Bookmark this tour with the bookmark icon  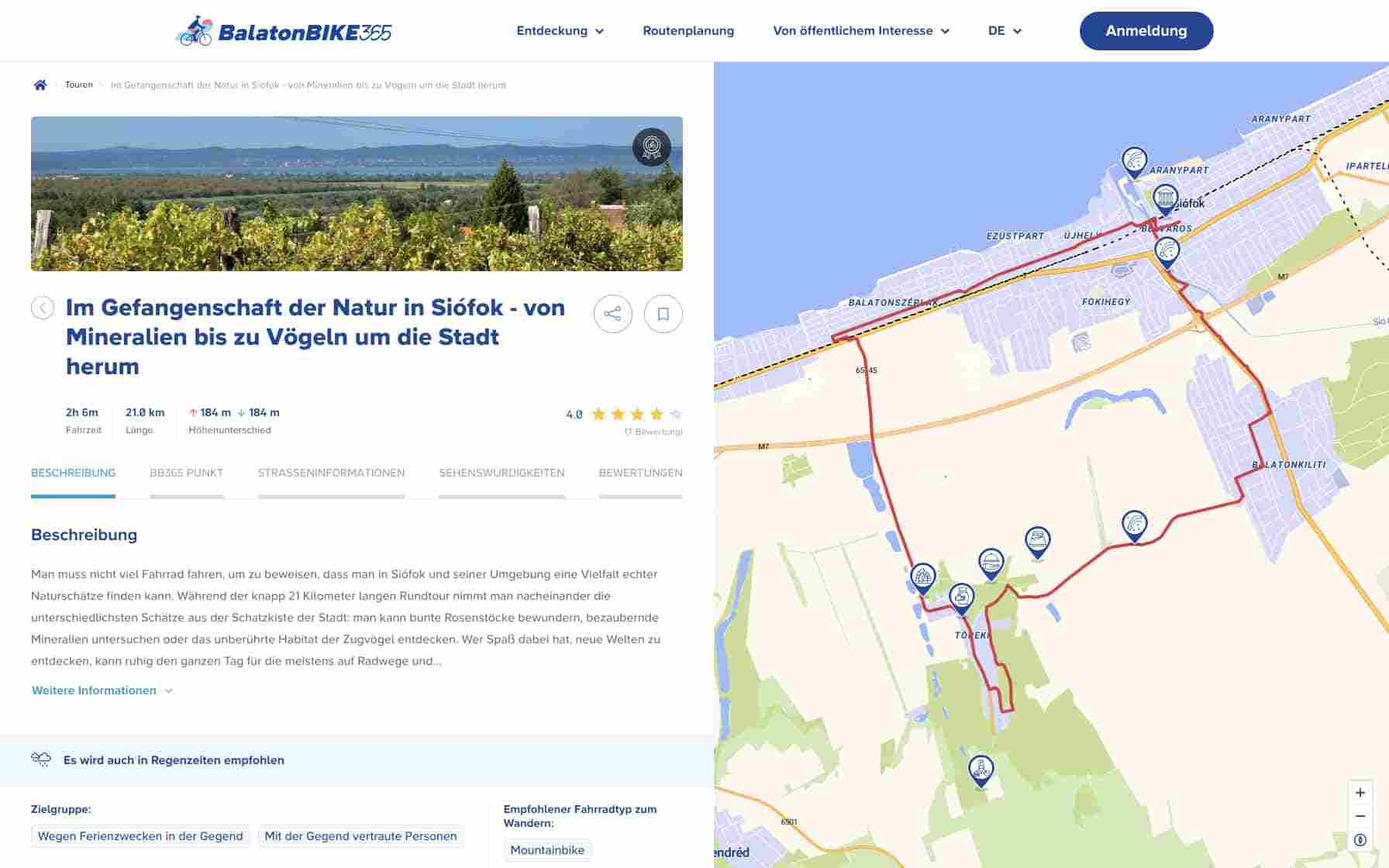pyautogui.click(x=663, y=314)
